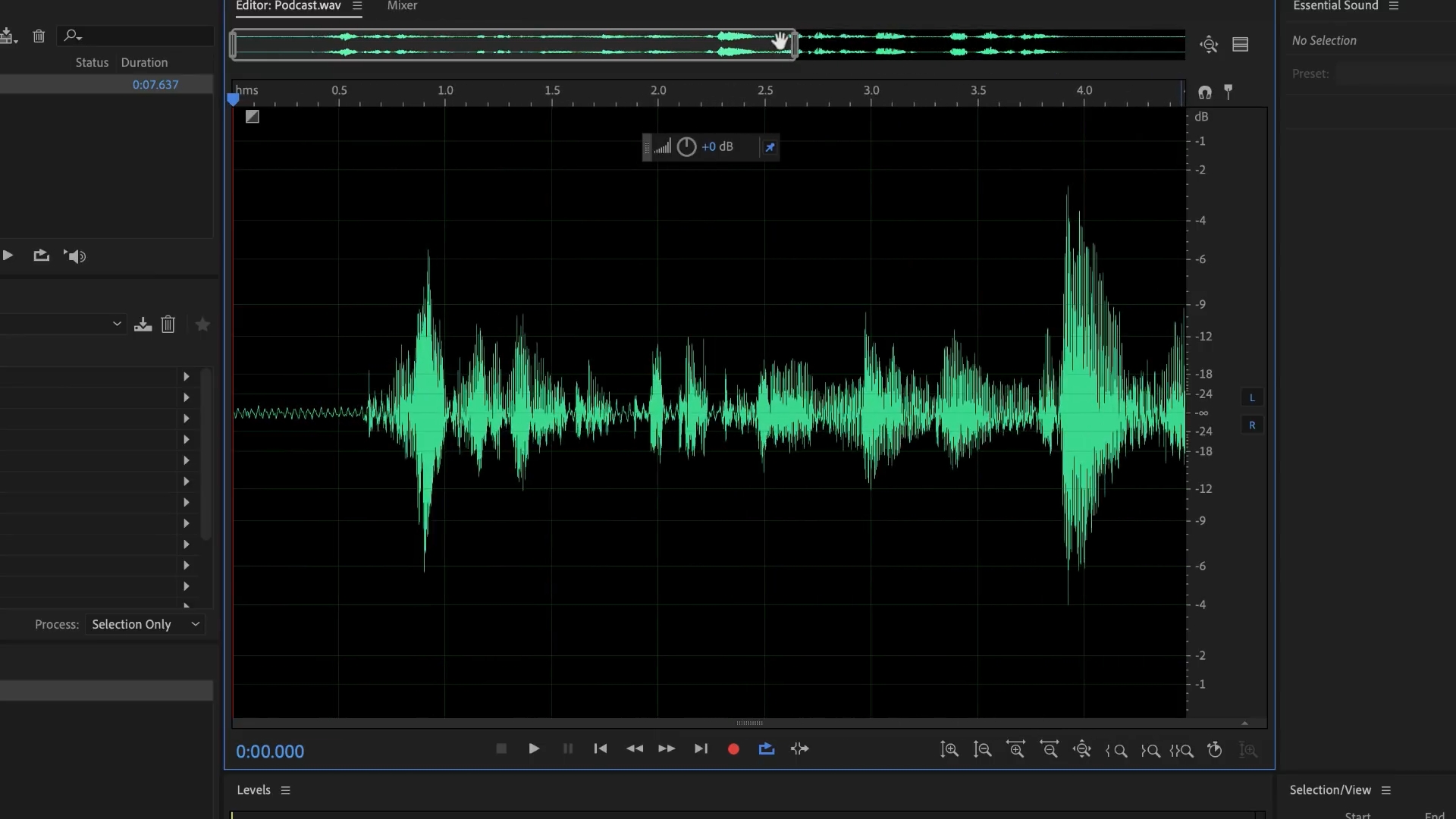The image size is (1456, 819).
Task: Toggle right channel R enable button
Action: click(1252, 425)
